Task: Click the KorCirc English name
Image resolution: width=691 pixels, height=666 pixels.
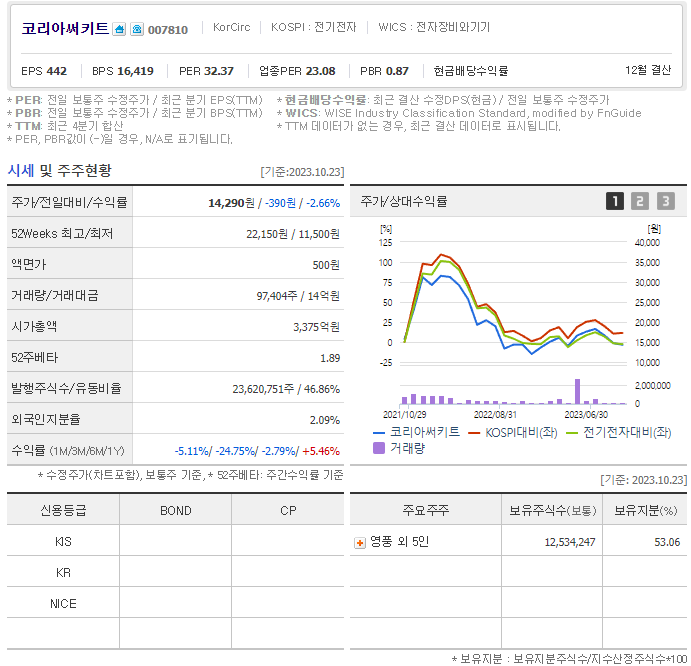Action: pyautogui.click(x=231, y=27)
